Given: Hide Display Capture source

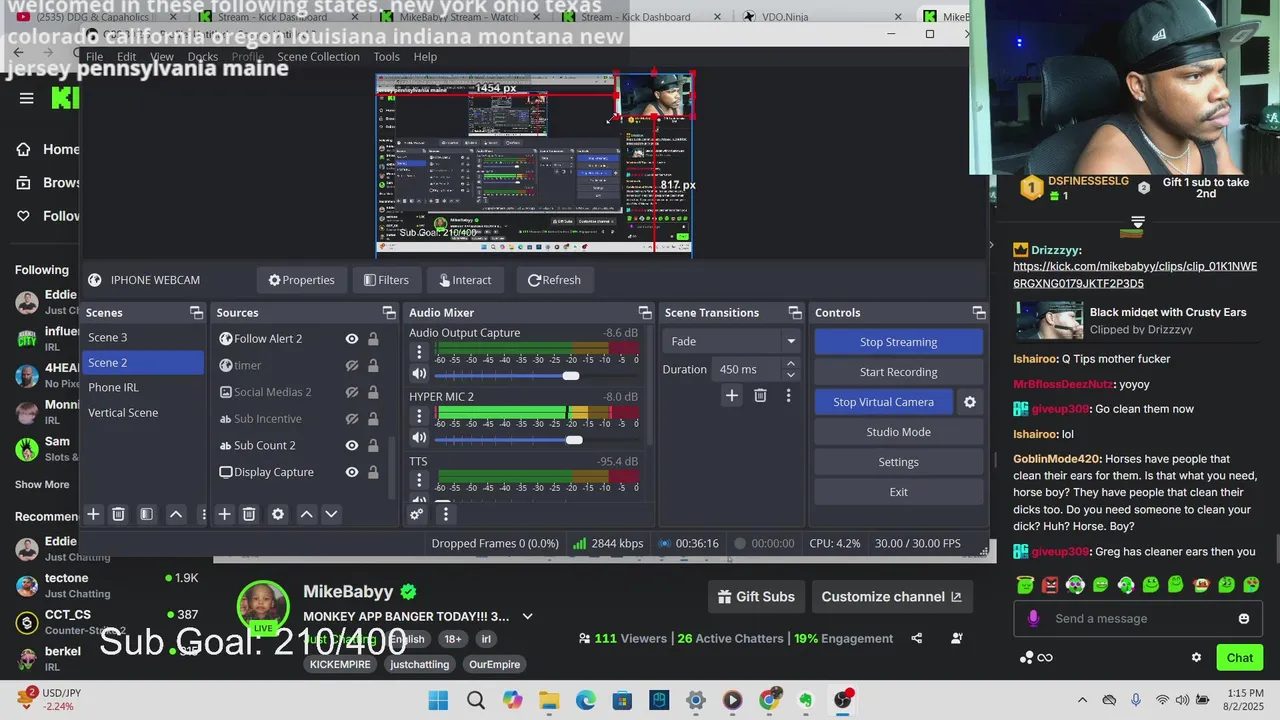Looking at the screenshot, I should point(352,472).
